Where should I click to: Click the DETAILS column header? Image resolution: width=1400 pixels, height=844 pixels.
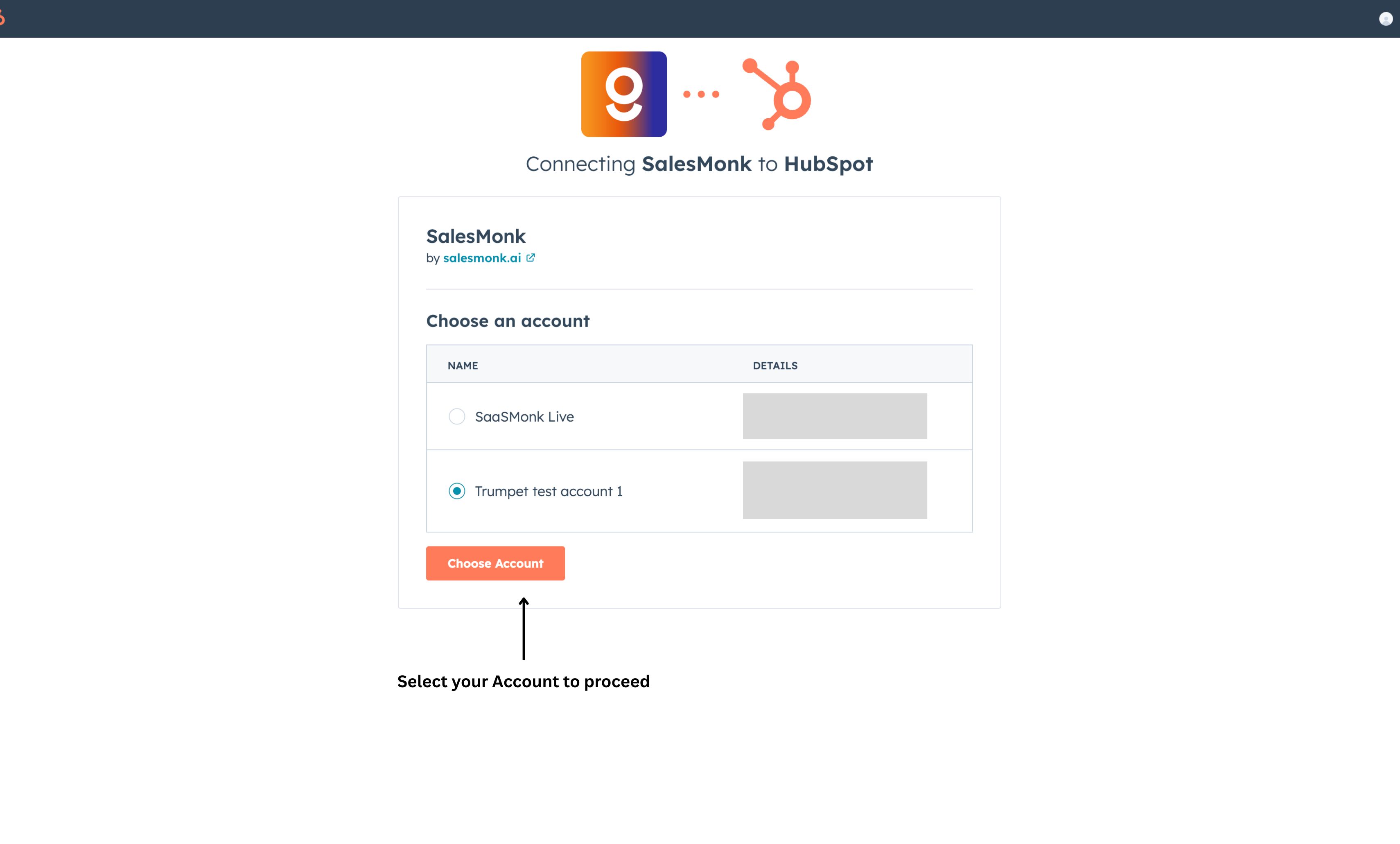click(775, 366)
